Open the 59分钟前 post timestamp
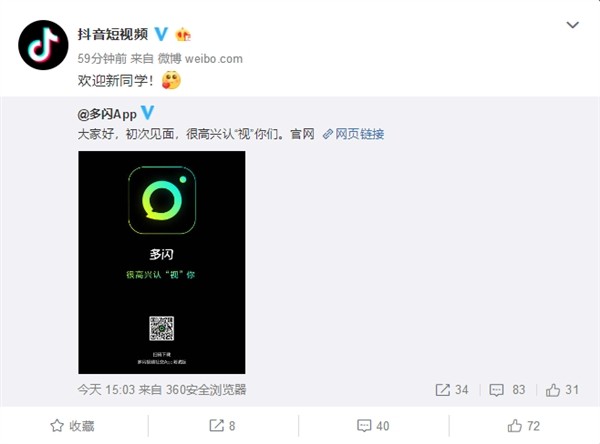The width and height of the screenshot is (600, 444). [102, 59]
